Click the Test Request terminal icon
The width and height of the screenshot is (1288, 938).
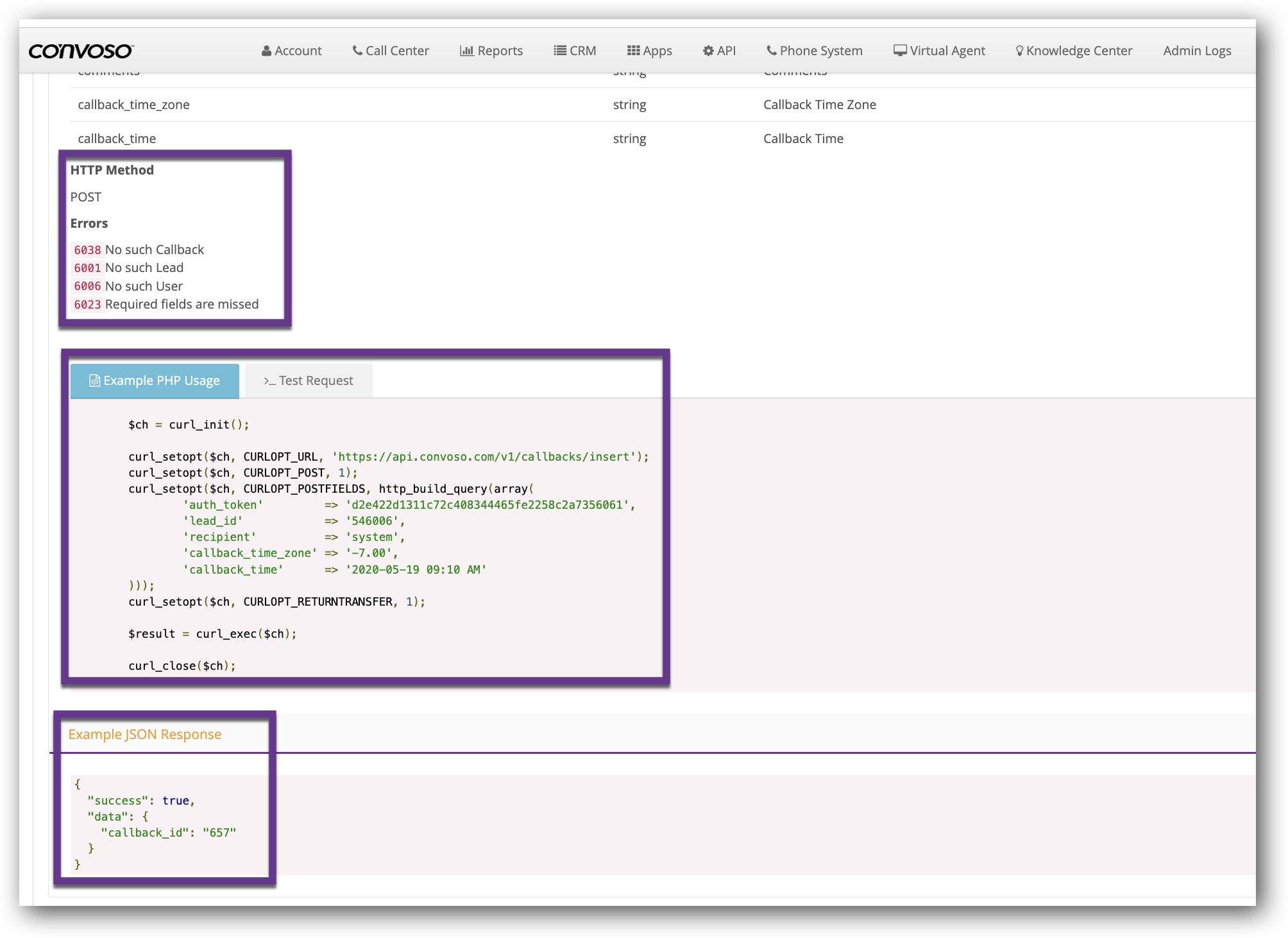[x=269, y=381]
